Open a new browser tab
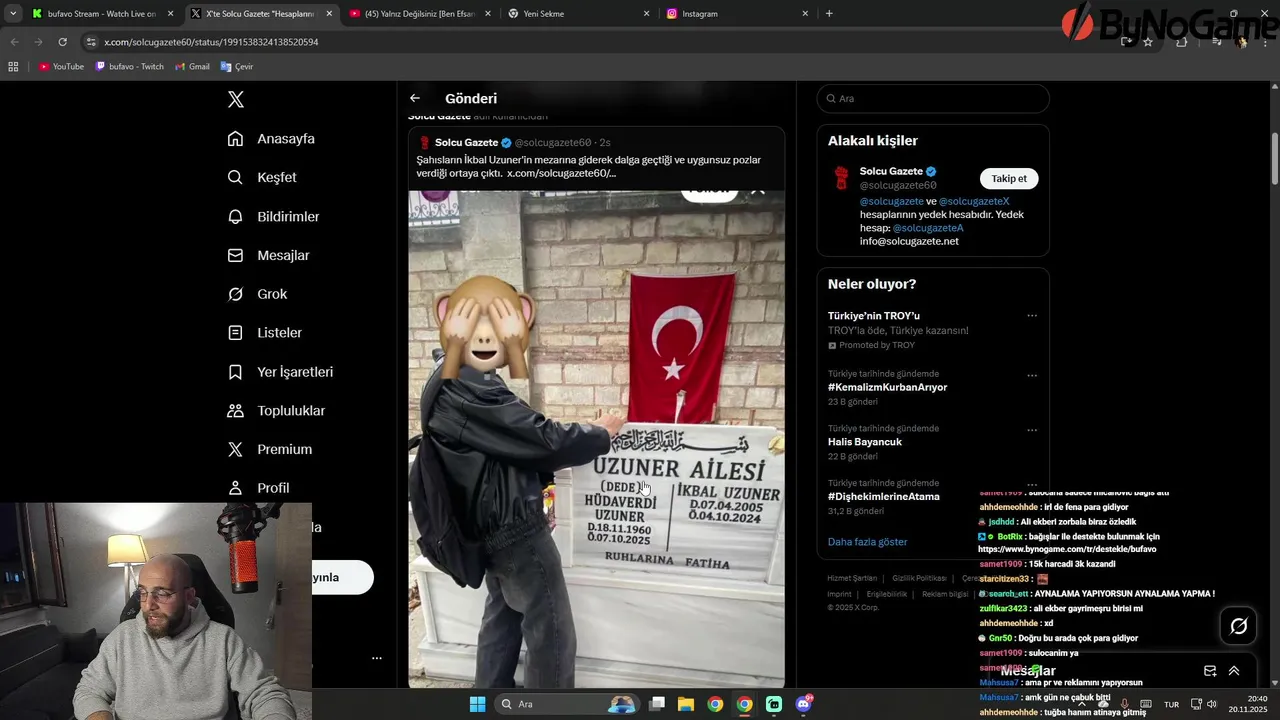Image resolution: width=1280 pixels, height=720 pixels. click(x=829, y=14)
